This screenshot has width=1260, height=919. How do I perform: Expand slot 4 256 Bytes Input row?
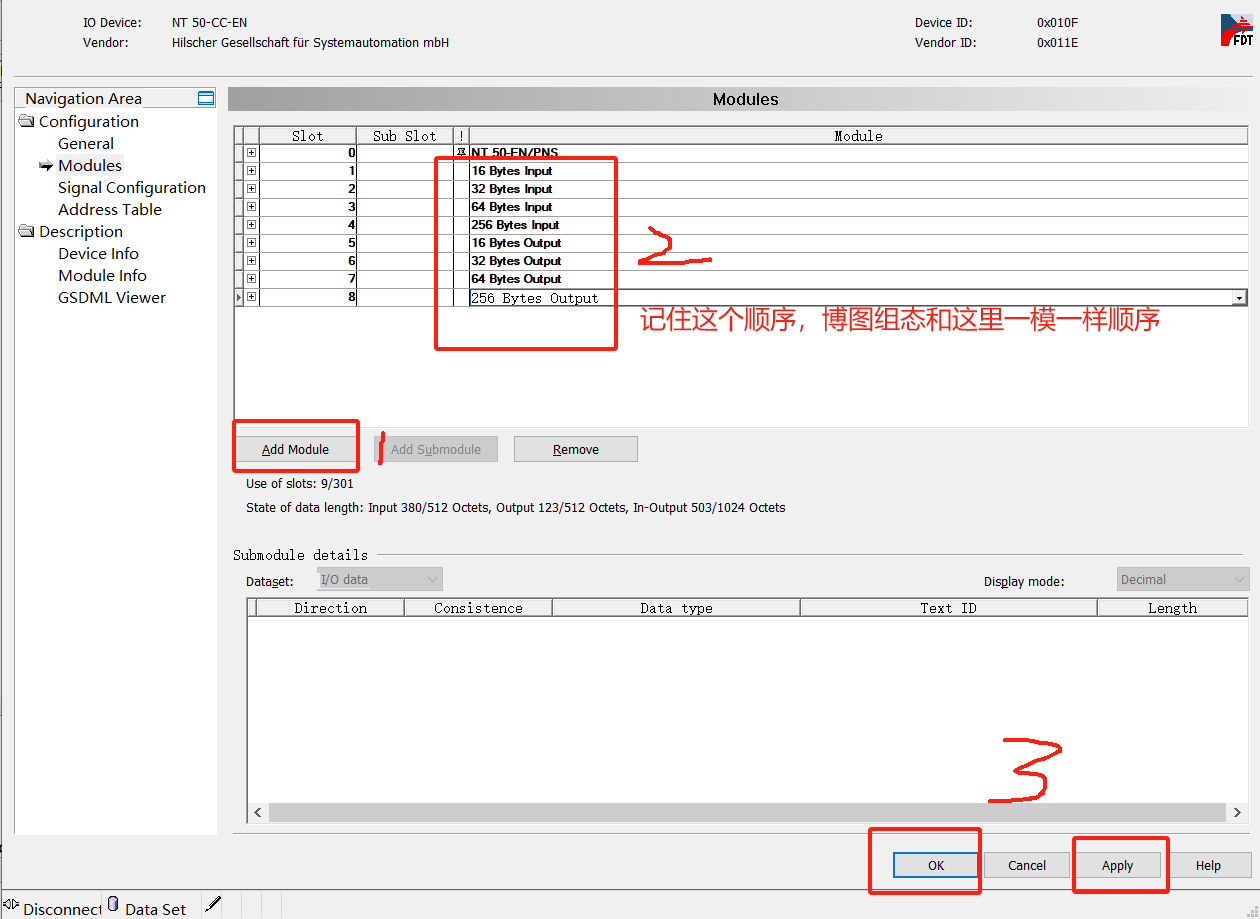251,225
